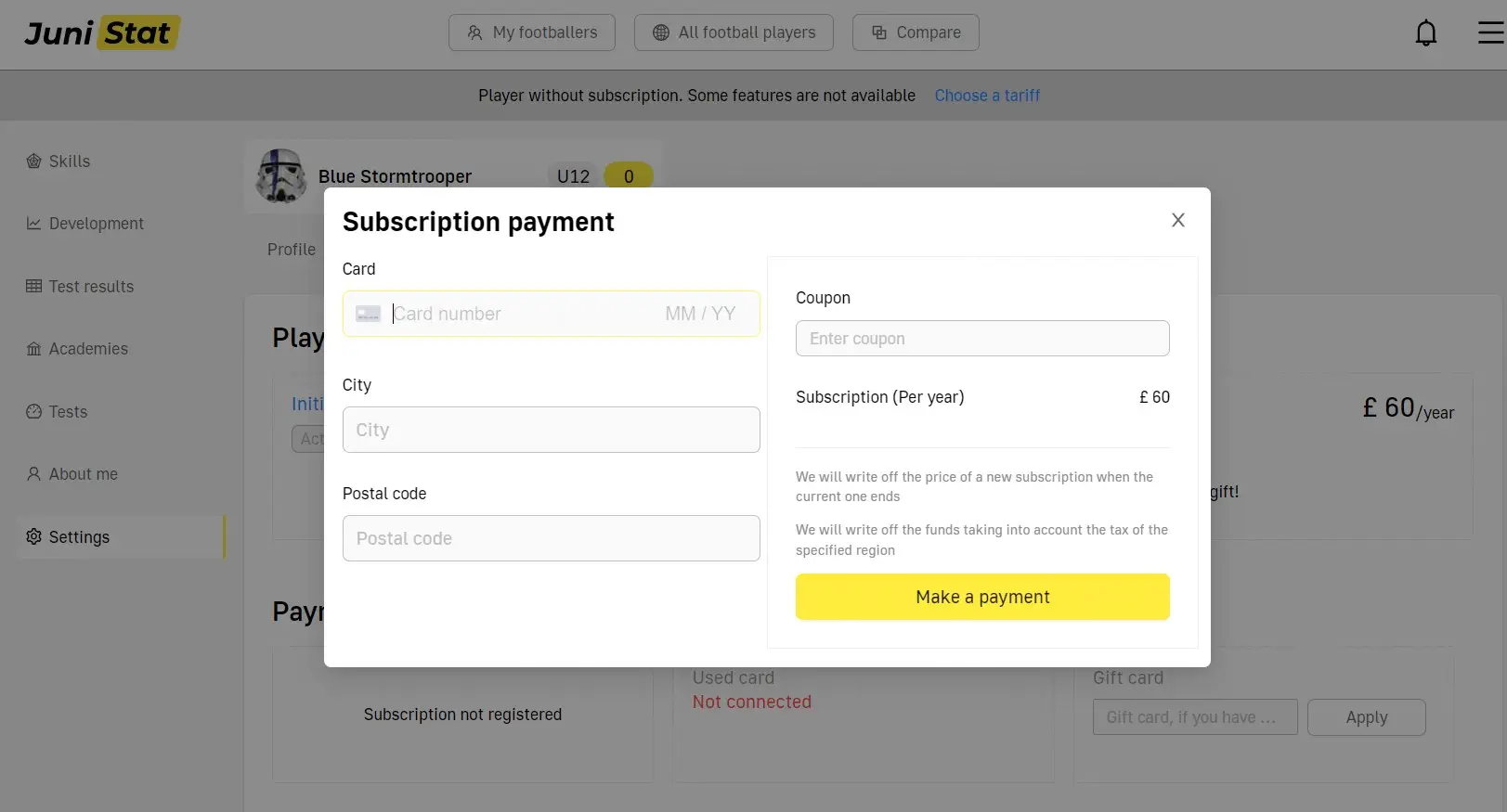The width and height of the screenshot is (1507, 812).
Task: Open About me sidebar item
Action: [x=83, y=474]
